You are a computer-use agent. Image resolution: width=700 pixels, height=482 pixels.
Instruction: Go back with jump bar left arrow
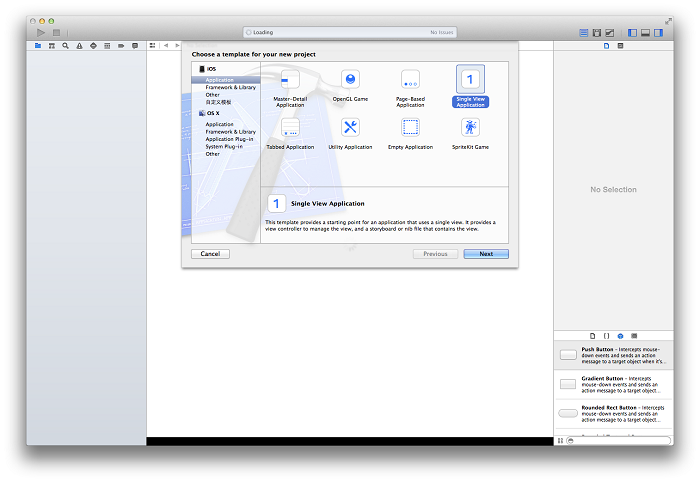coord(166,46)
